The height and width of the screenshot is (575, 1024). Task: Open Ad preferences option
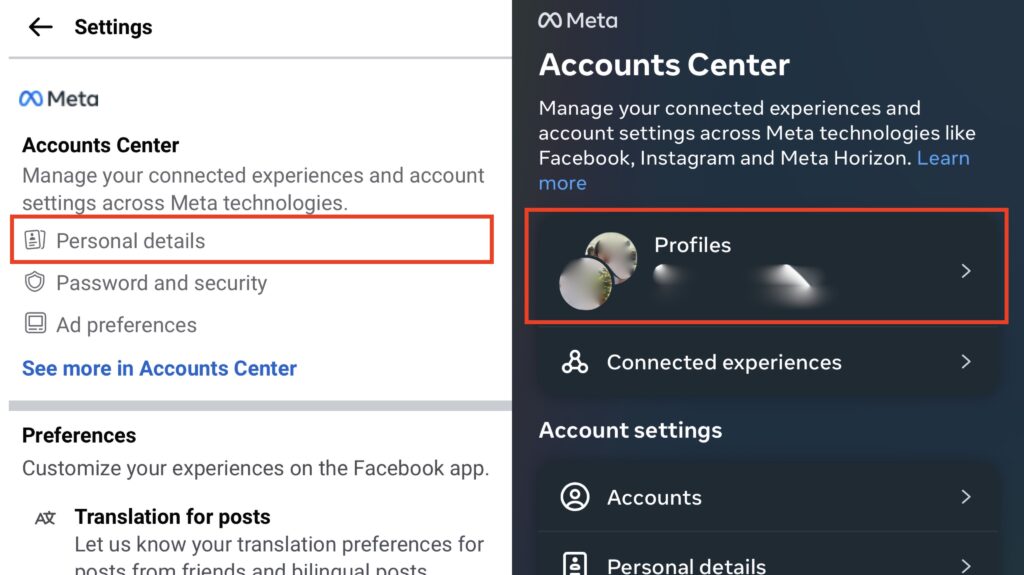point(126,325)
